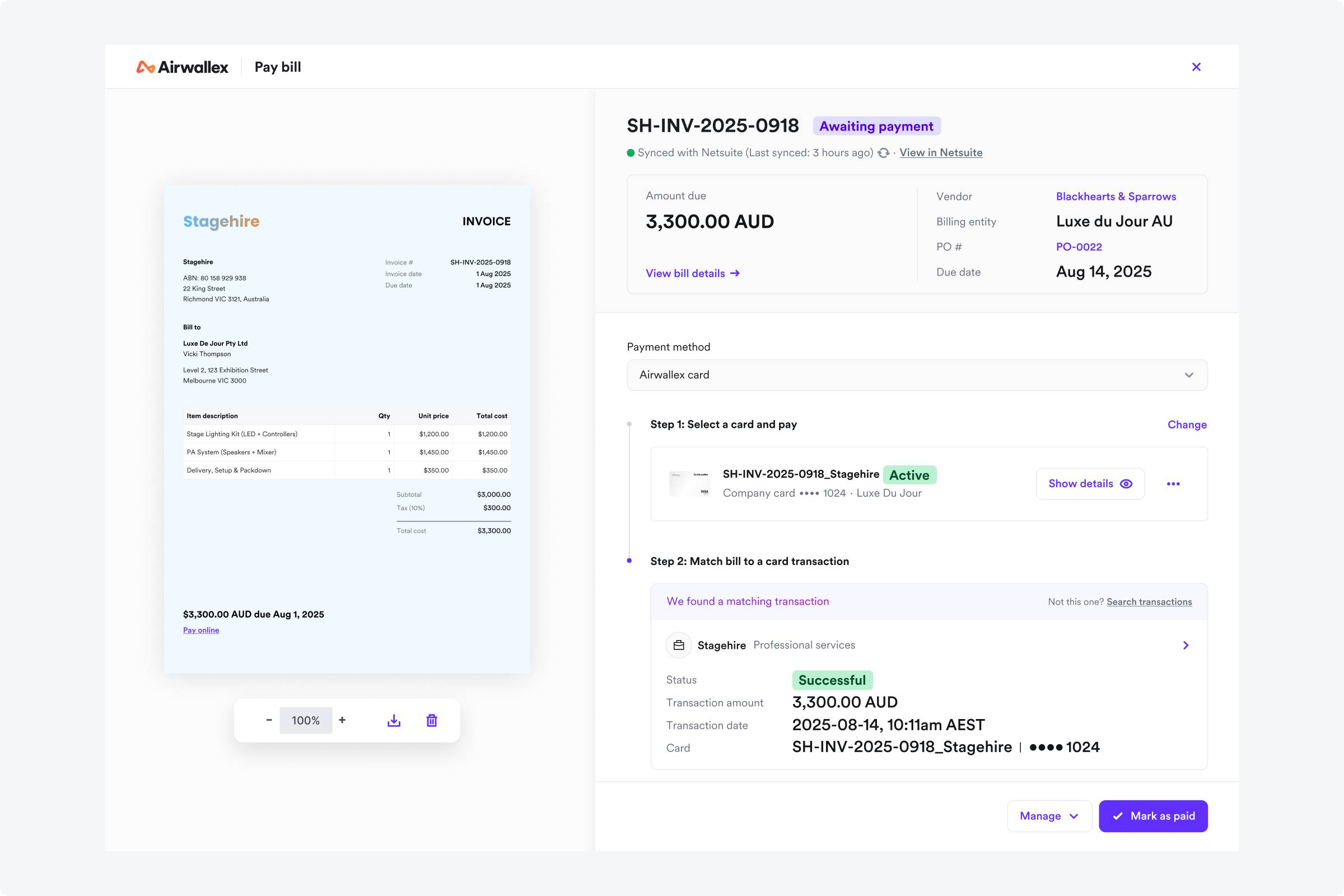Viewport: 1344px width, 896px height.
Task: Open Search transactions link
Action: [1149, 601]
